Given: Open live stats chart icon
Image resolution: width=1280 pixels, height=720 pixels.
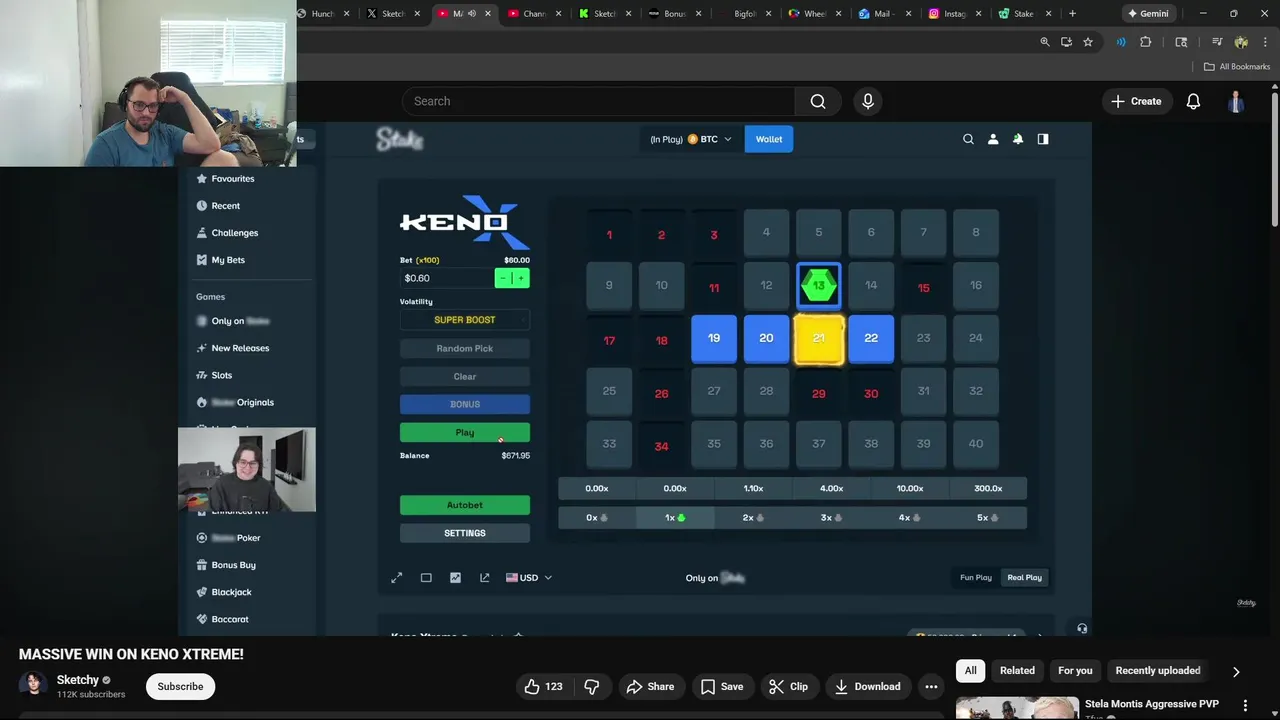Looking at the screenshot, I should (455, 577).
